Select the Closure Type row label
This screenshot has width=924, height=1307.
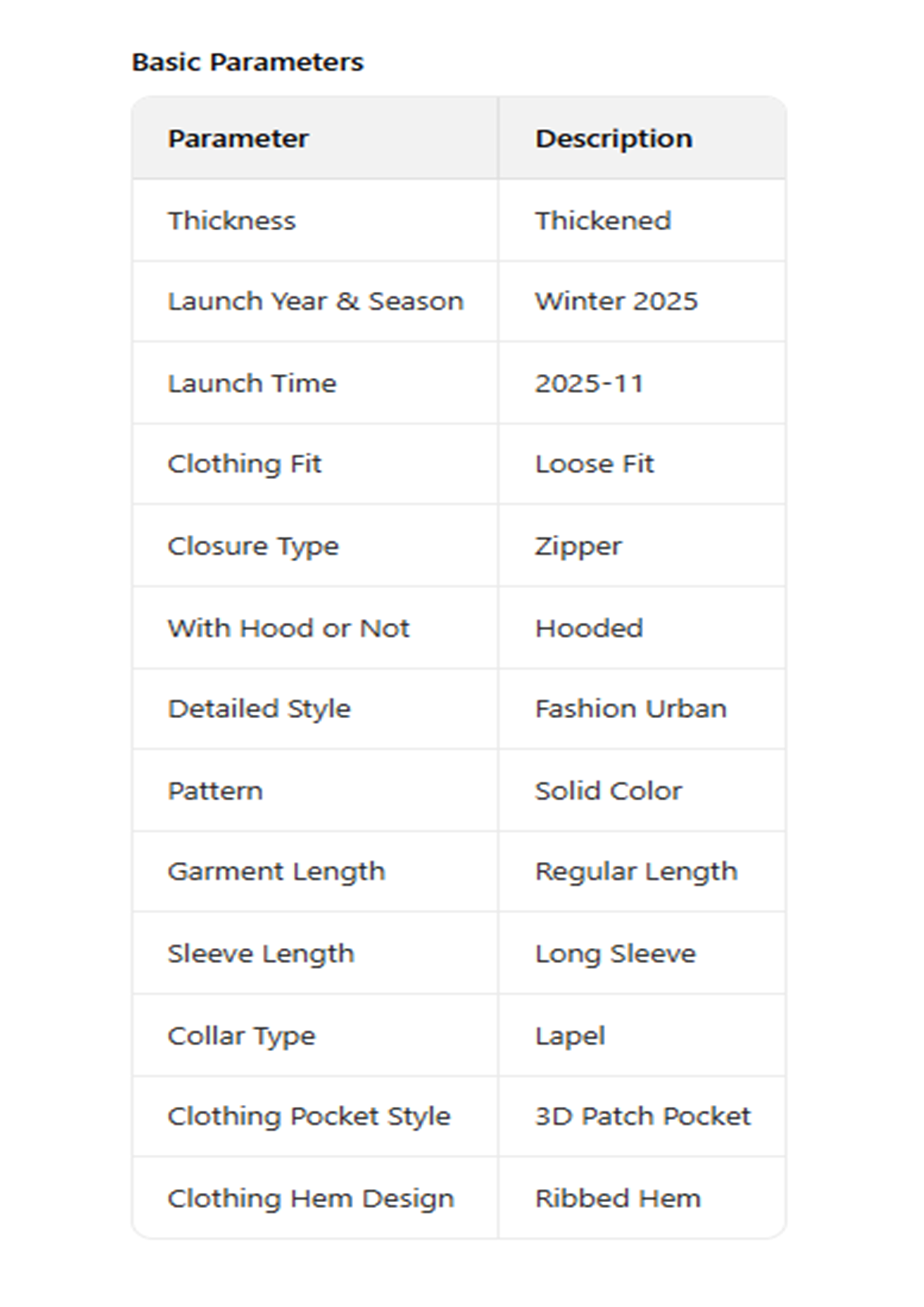[x=253, y=546]
